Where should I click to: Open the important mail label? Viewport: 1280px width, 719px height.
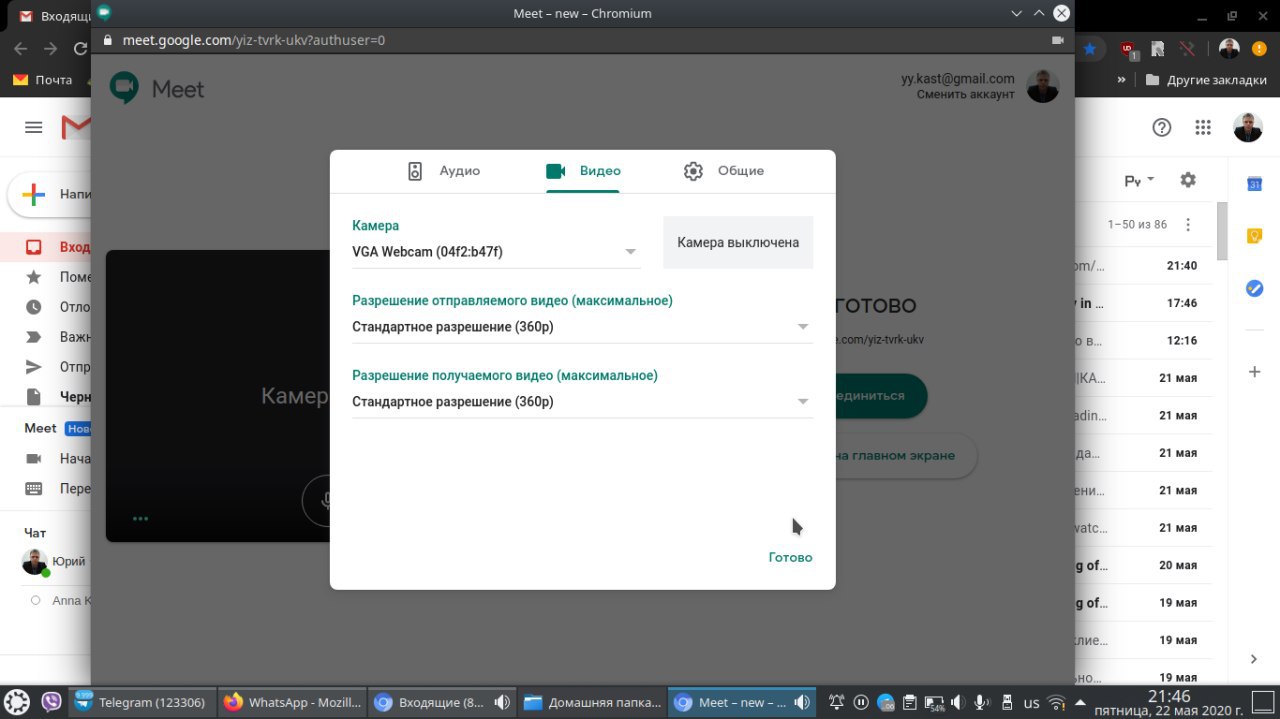tap(34, 337)
